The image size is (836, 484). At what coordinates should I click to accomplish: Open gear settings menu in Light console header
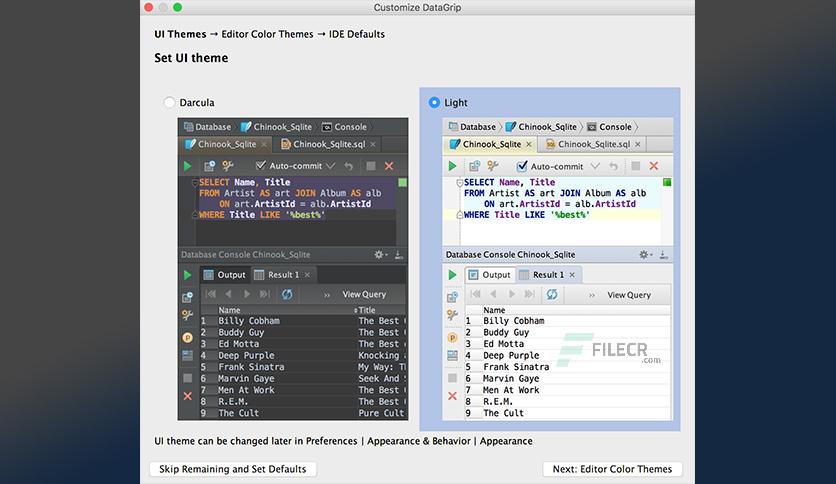[645, 255]
